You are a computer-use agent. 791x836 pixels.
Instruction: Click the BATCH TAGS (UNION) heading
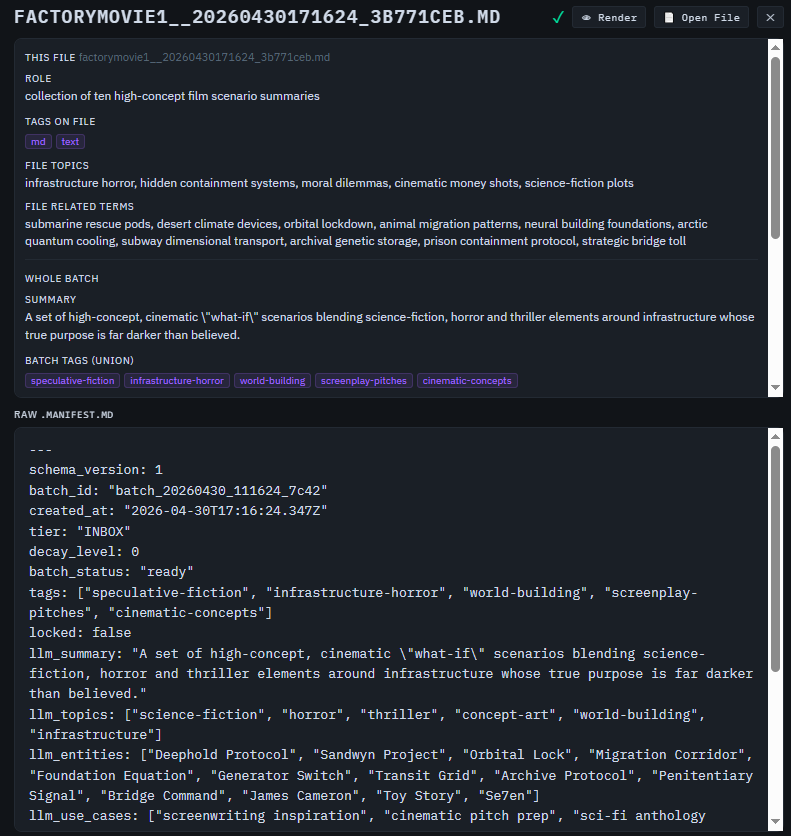tap(79, 360)
